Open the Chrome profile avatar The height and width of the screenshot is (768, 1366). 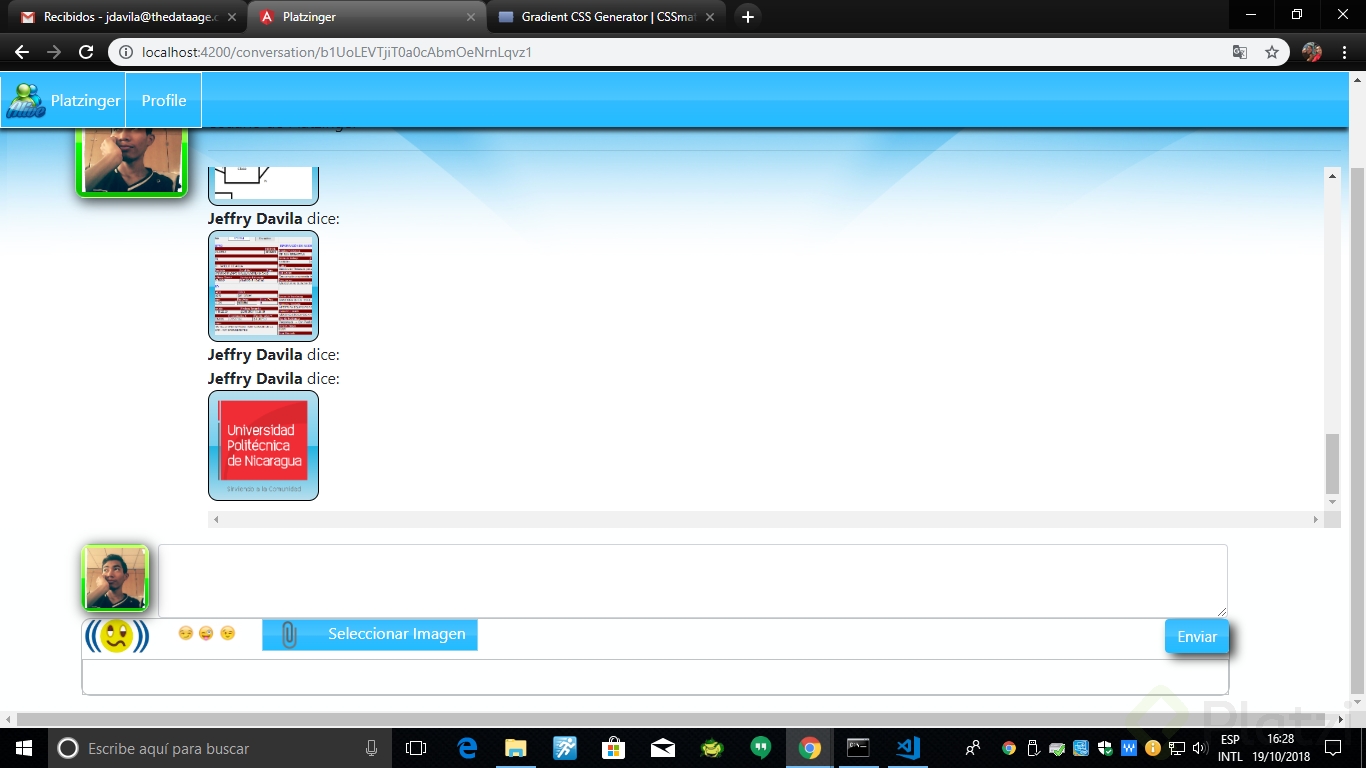tap(1312, 52)
